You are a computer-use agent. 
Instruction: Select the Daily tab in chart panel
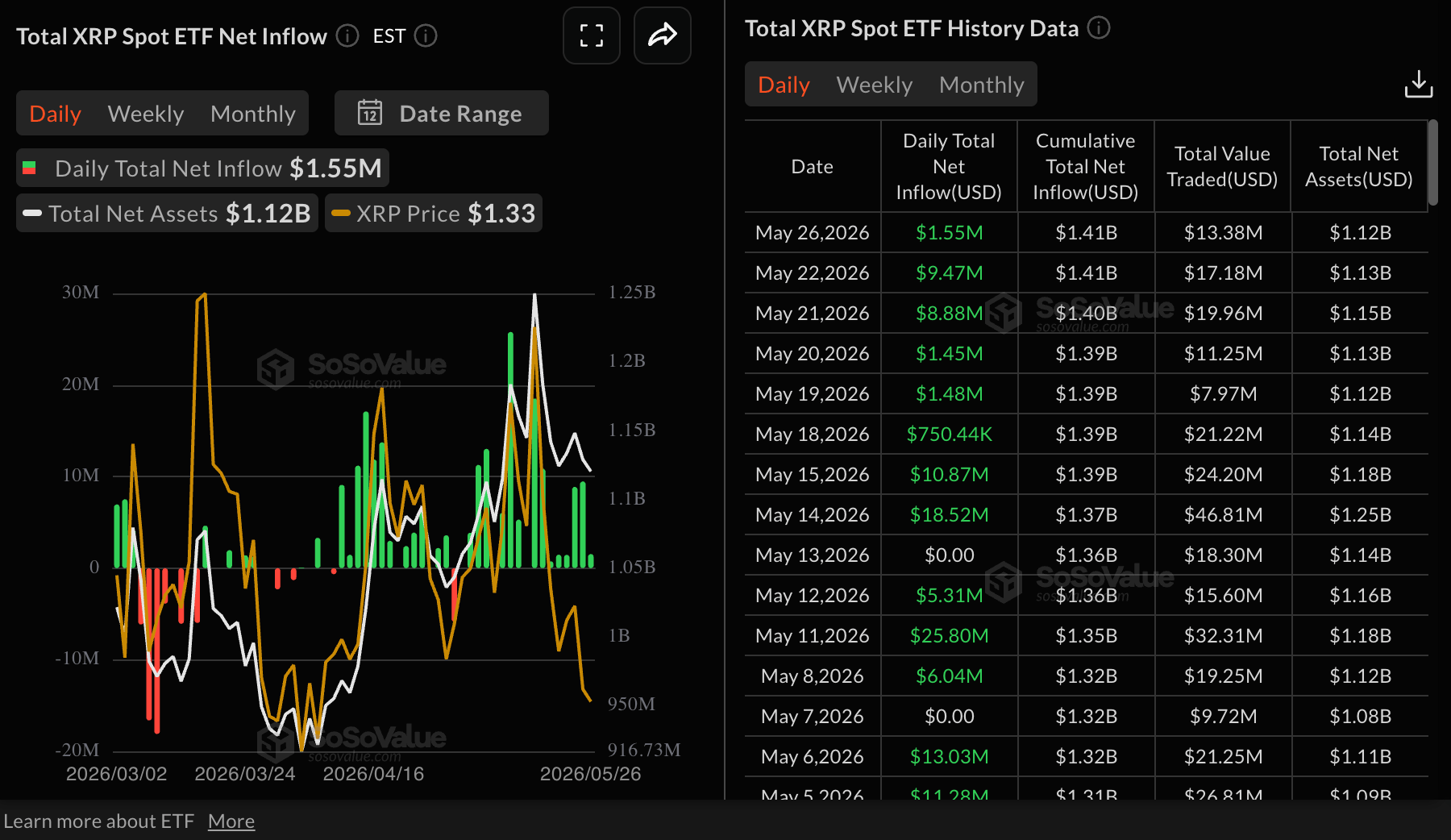(56, 114)
